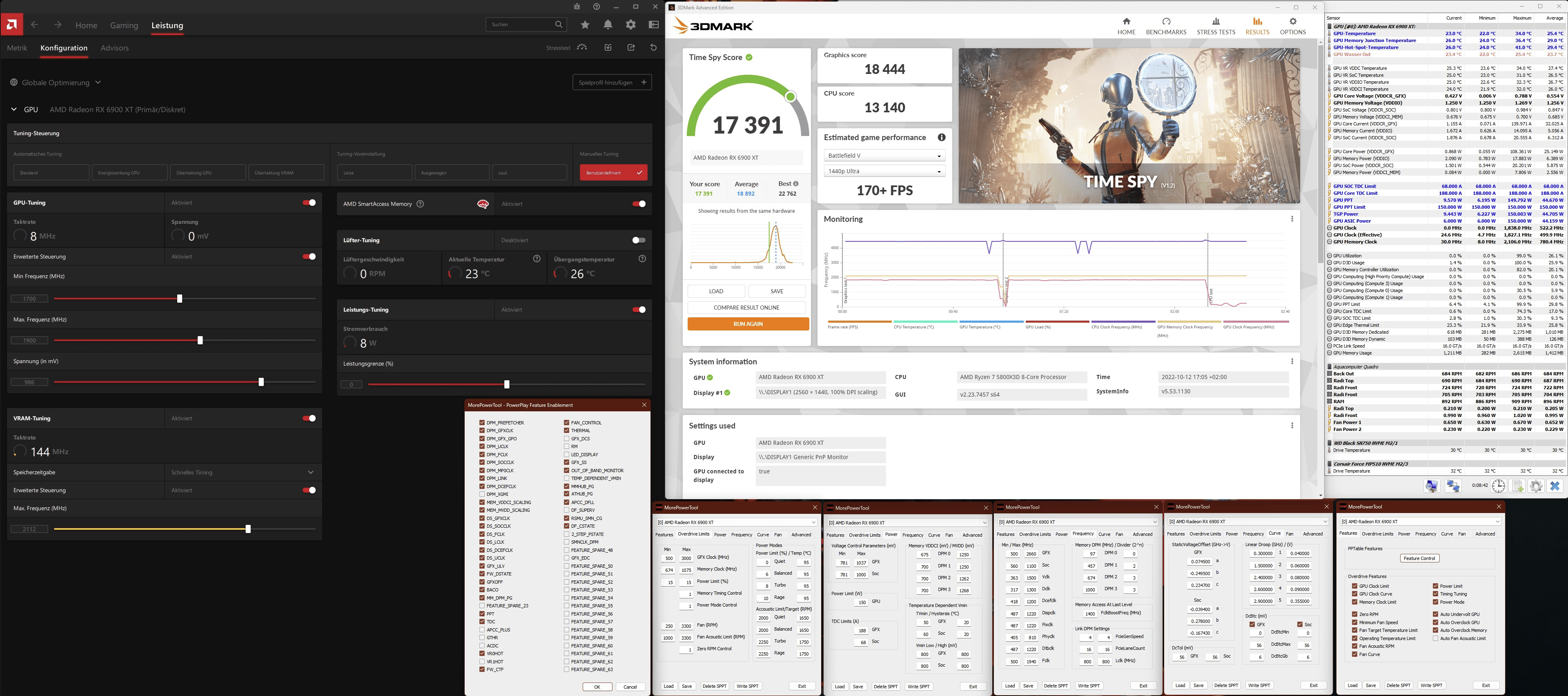Click the favorites star icon in Radeon software
The height and width of the screenshot is (696, 1568).
[x=585, y=25]
